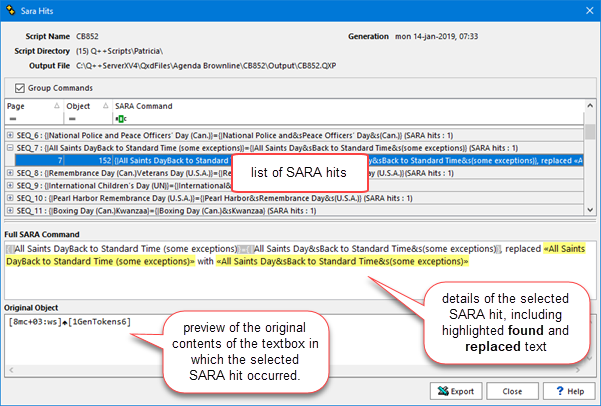
Task: Click the SARA Command filter icon
Action: (121, 119)
